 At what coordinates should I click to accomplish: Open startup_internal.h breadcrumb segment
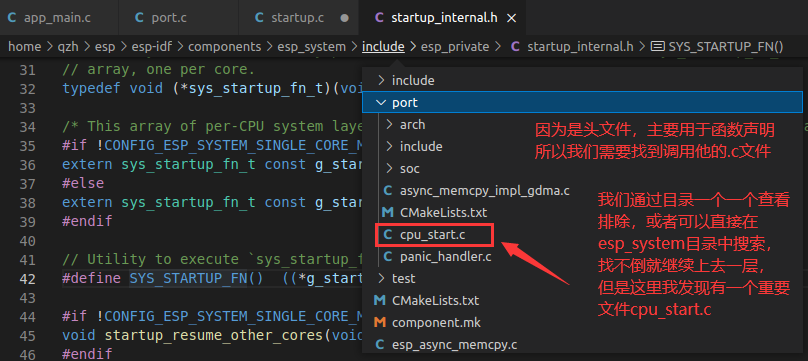580,47
